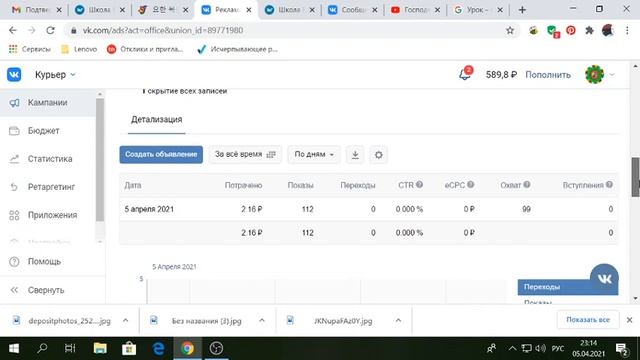Expand JKNupaFAz0Y.jpg download menu

(x=398, y=321)
